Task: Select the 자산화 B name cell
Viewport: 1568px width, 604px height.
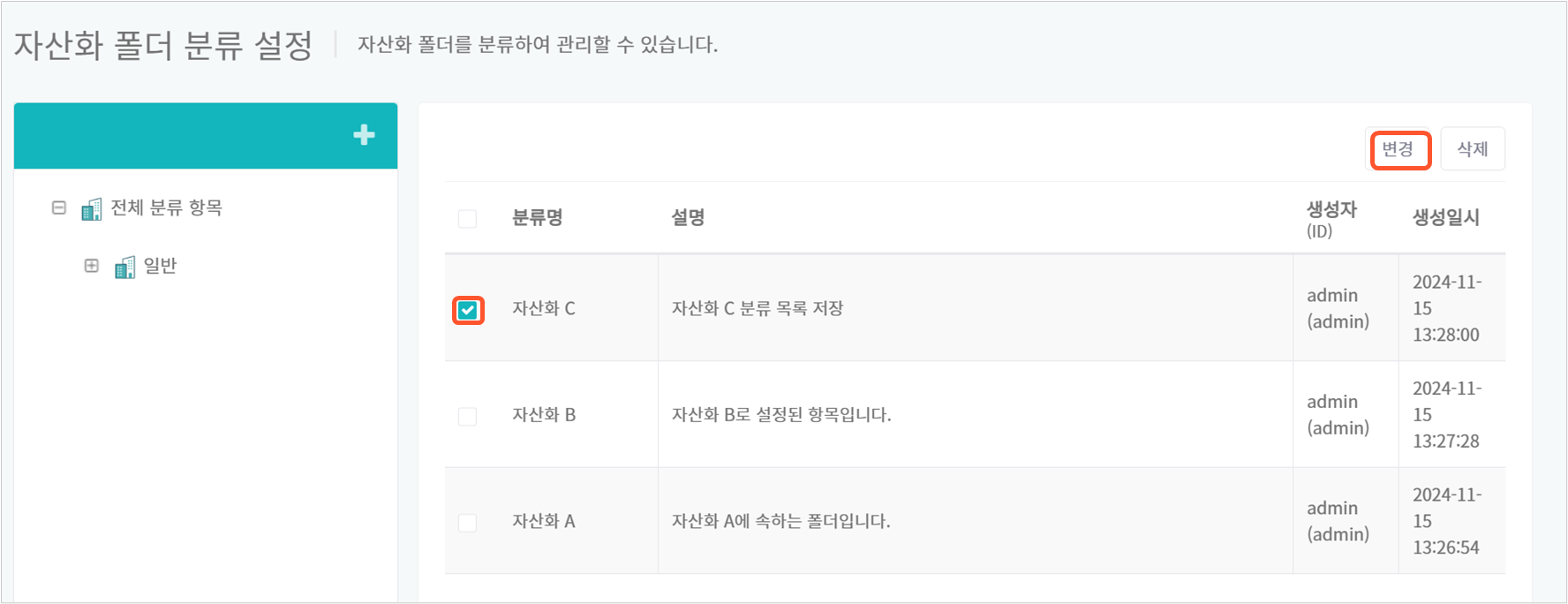Action: click(544, 414)
